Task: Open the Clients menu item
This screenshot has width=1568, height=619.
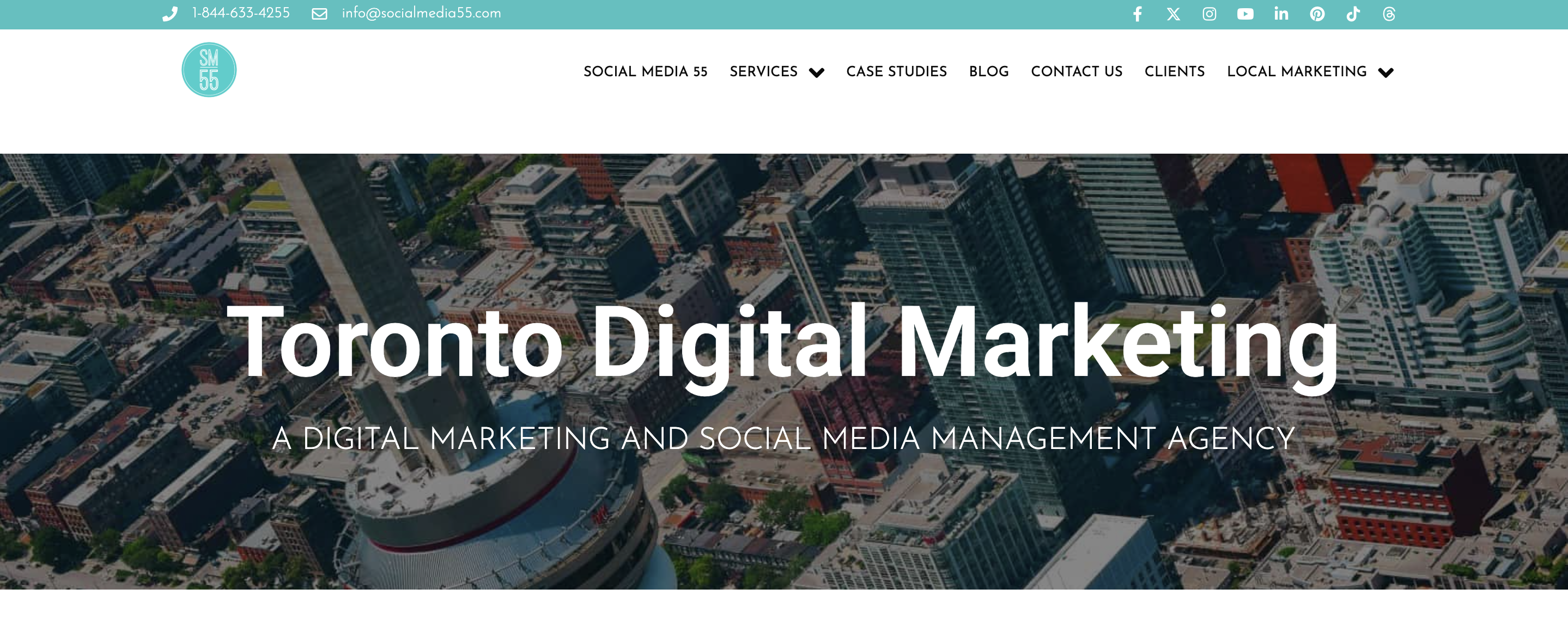Action: tap(1174, 72)
